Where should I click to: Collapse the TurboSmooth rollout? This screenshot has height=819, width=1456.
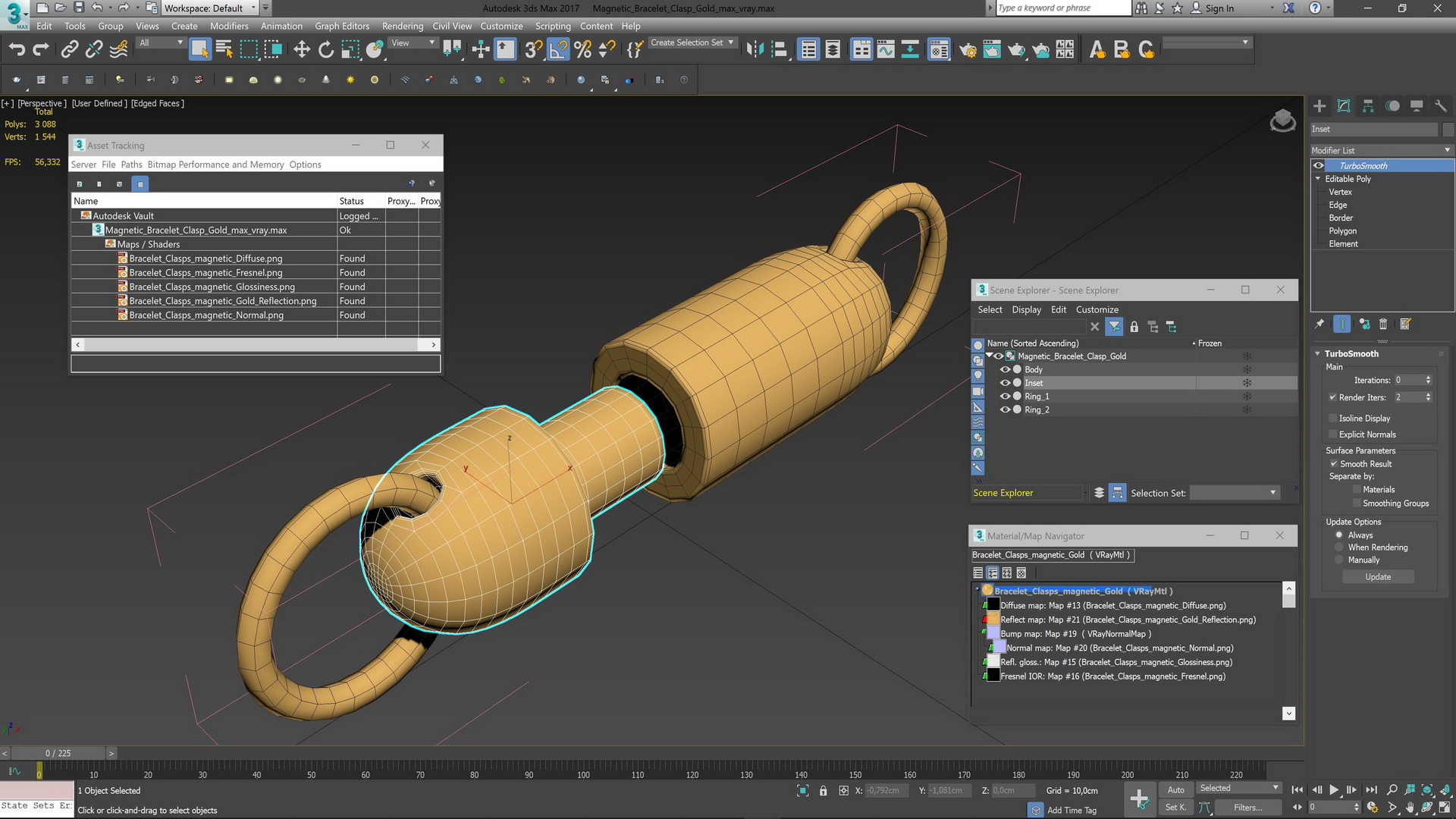1318,354
